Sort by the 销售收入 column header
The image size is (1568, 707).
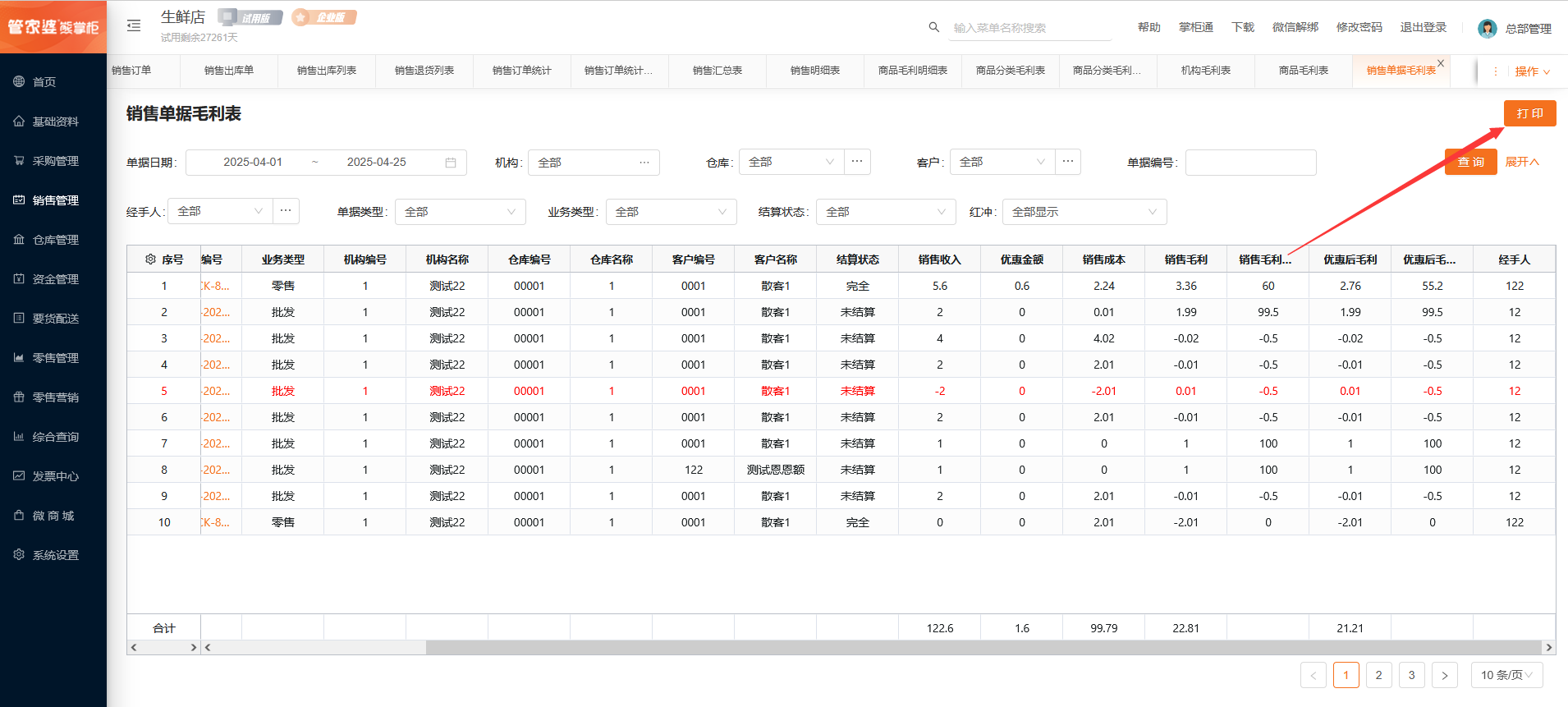940,259
